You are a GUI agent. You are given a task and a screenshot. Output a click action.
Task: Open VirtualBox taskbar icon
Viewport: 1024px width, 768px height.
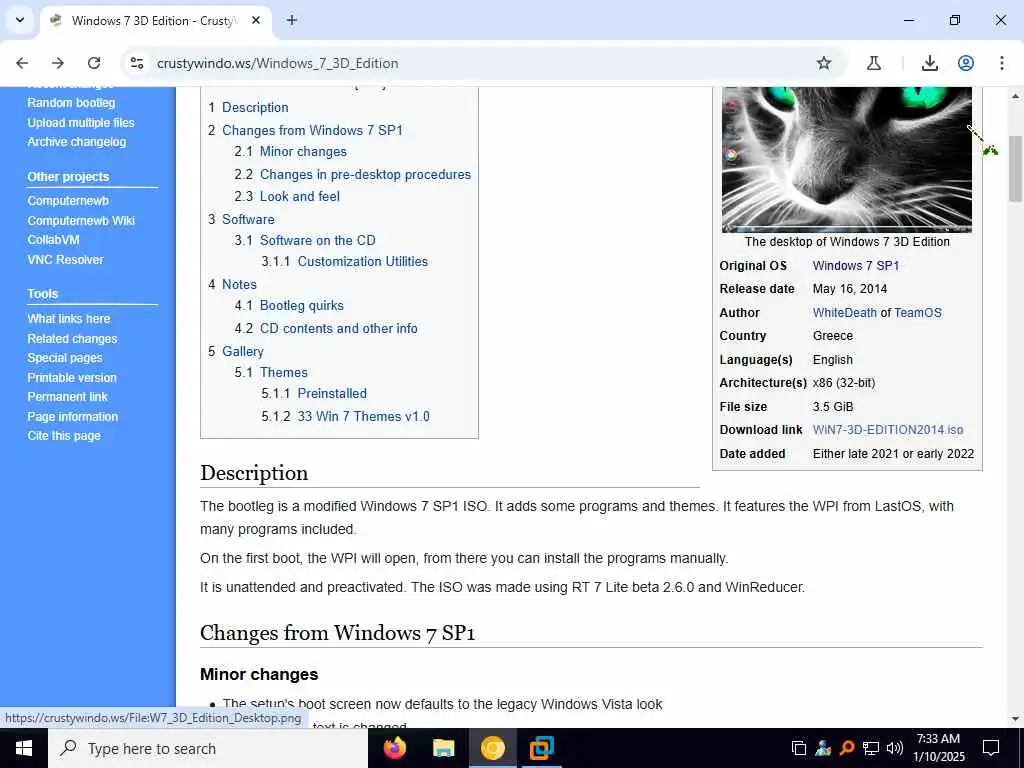click(x=541, y=748)
